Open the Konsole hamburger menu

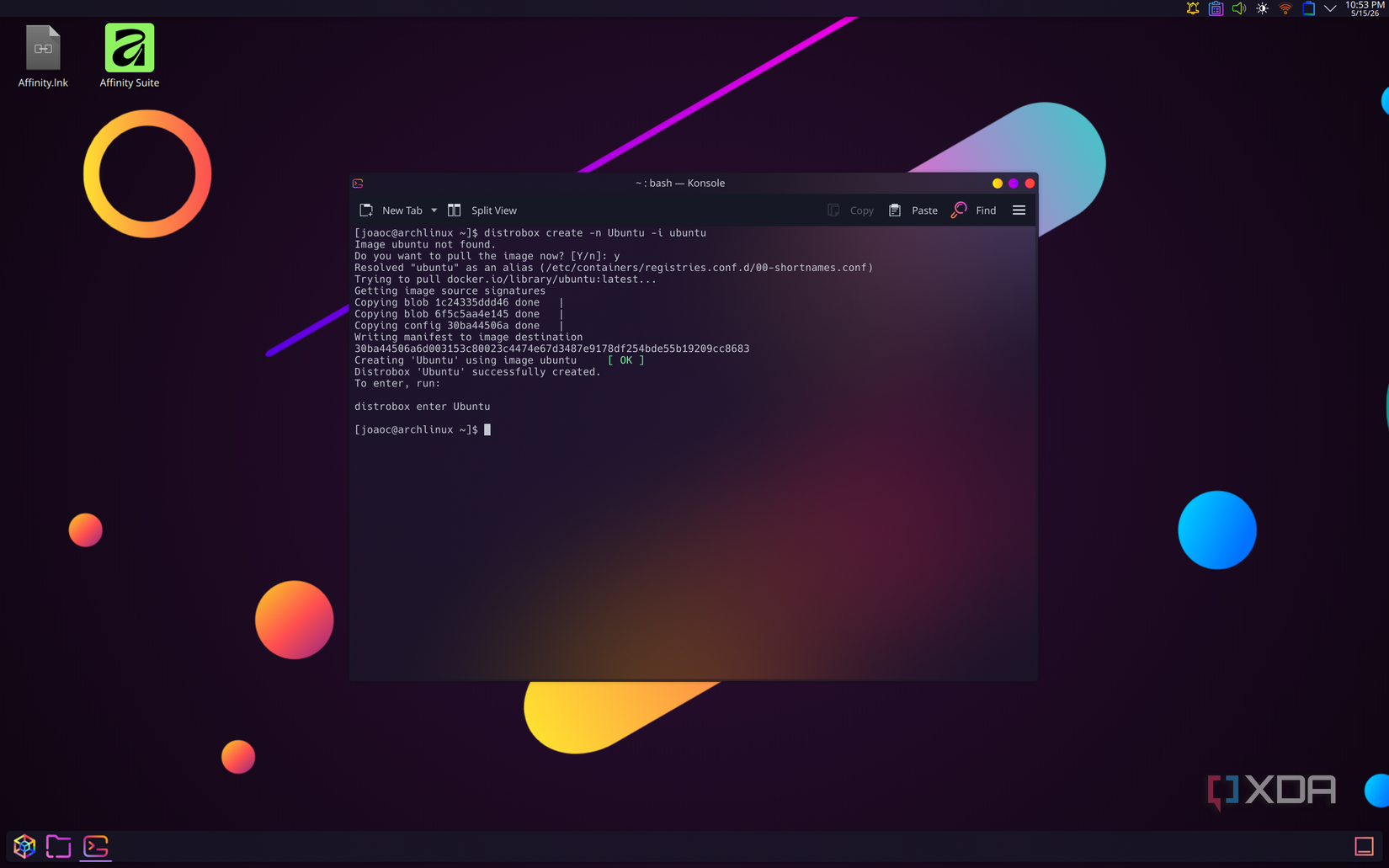(1019, 210)
